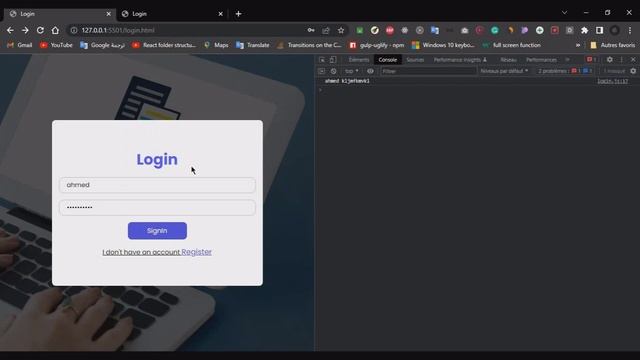
Task: Open a new browser tab
Action: point(238,14)
